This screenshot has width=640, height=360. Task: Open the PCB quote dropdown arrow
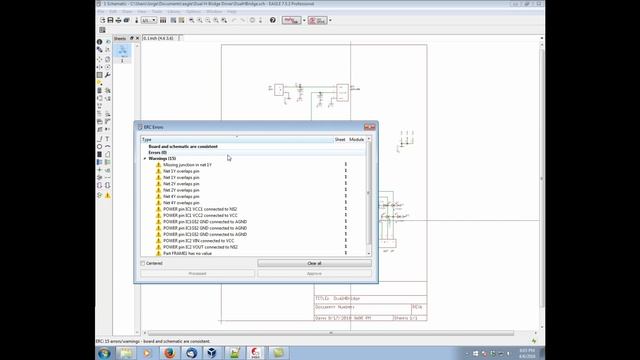pos(330,20)
